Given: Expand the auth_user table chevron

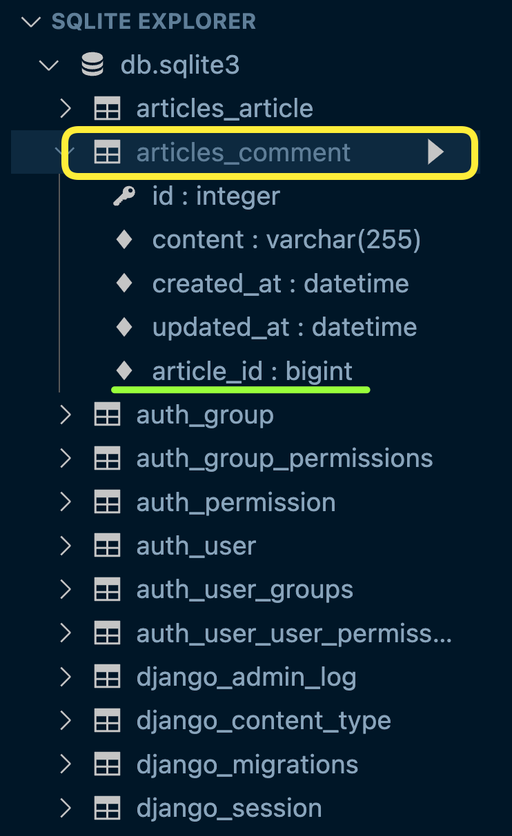Looking at the screenshot, I should tap(66, 546).
